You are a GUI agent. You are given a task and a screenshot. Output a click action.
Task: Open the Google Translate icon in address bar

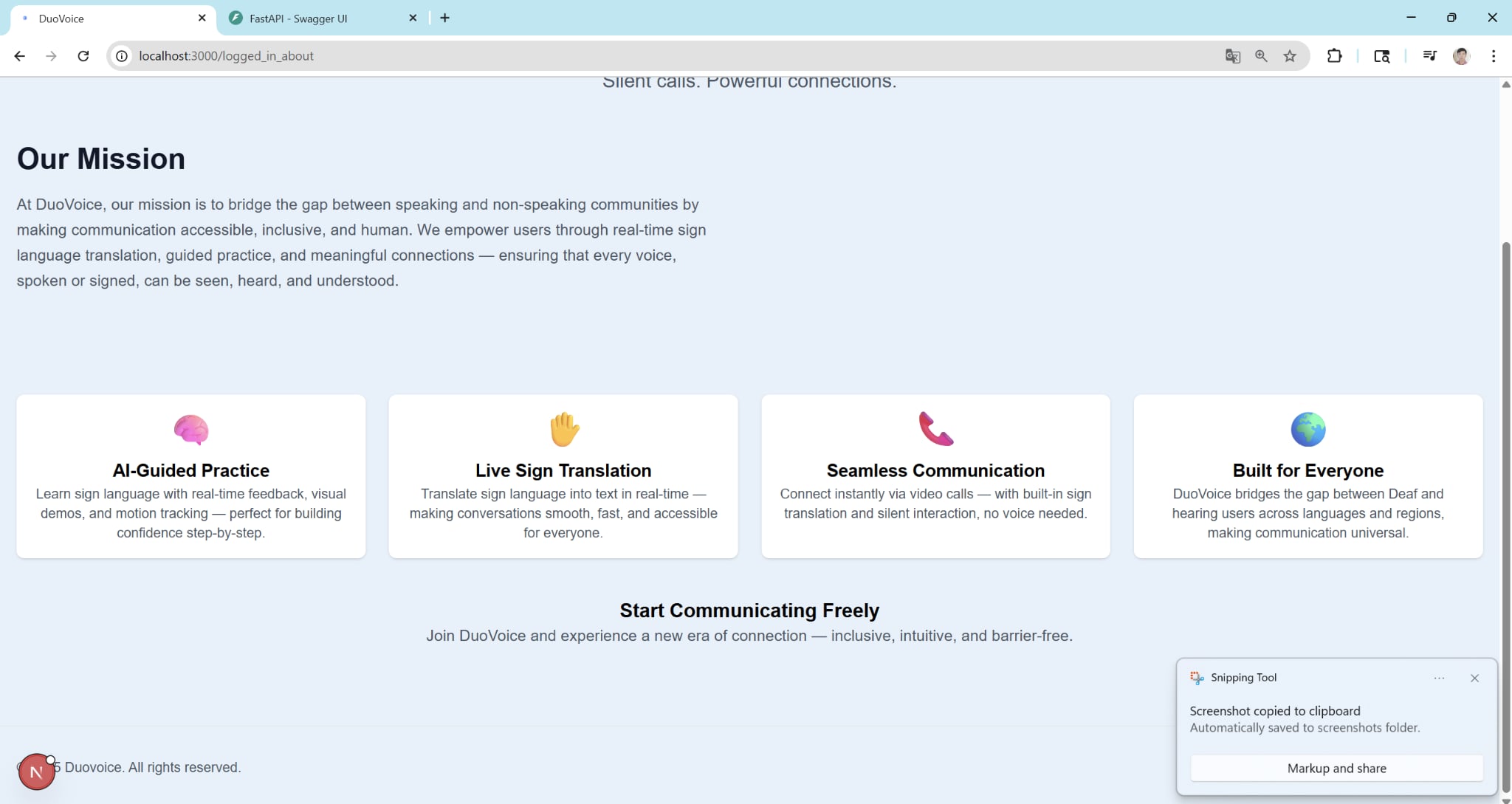click(1232, 56)
